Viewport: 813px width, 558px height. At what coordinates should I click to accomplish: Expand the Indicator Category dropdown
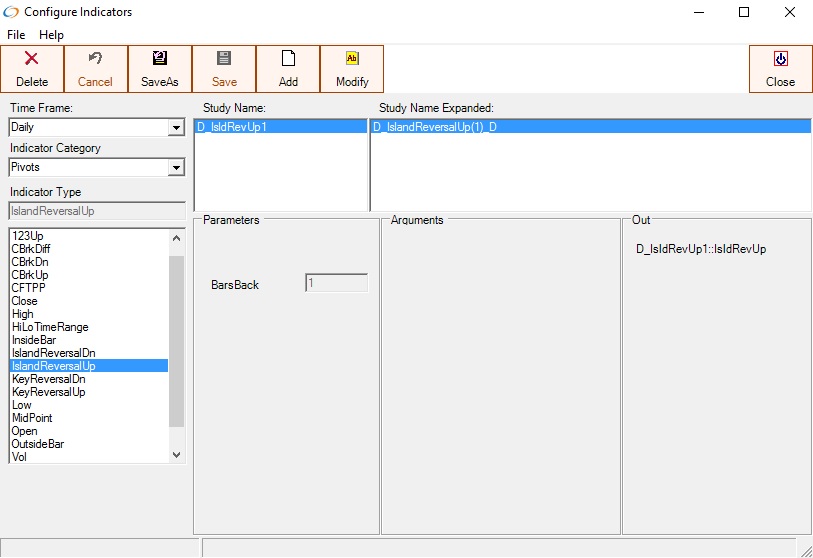point(176,168)
